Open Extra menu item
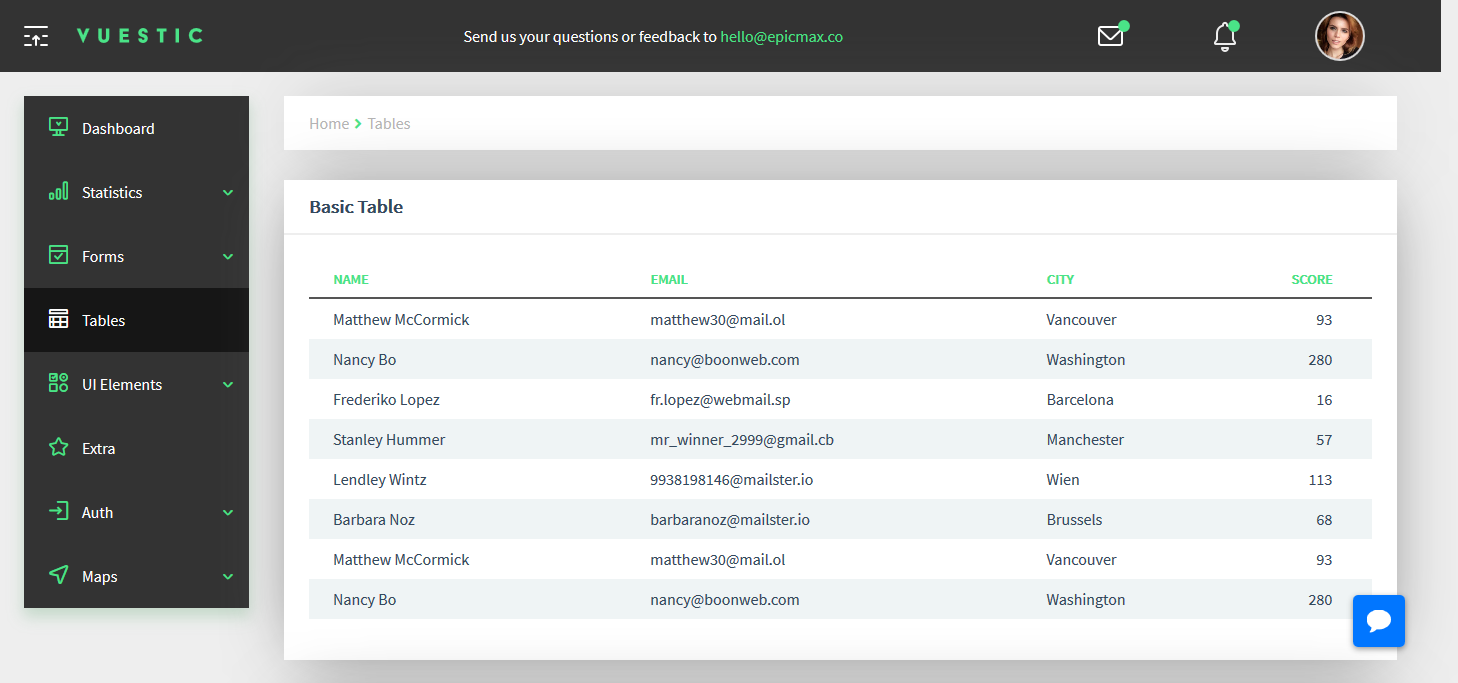1458x683 pixels. click(136, 448)
